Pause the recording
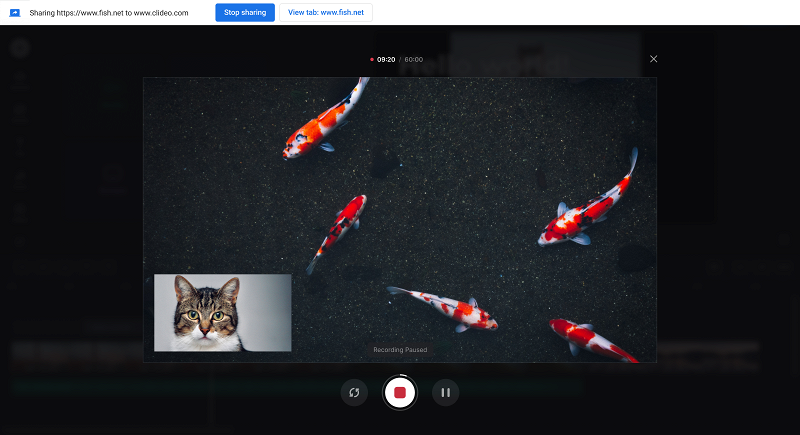Image resolution: width=800 pixels, height=435 pixels. click(445, 392)
